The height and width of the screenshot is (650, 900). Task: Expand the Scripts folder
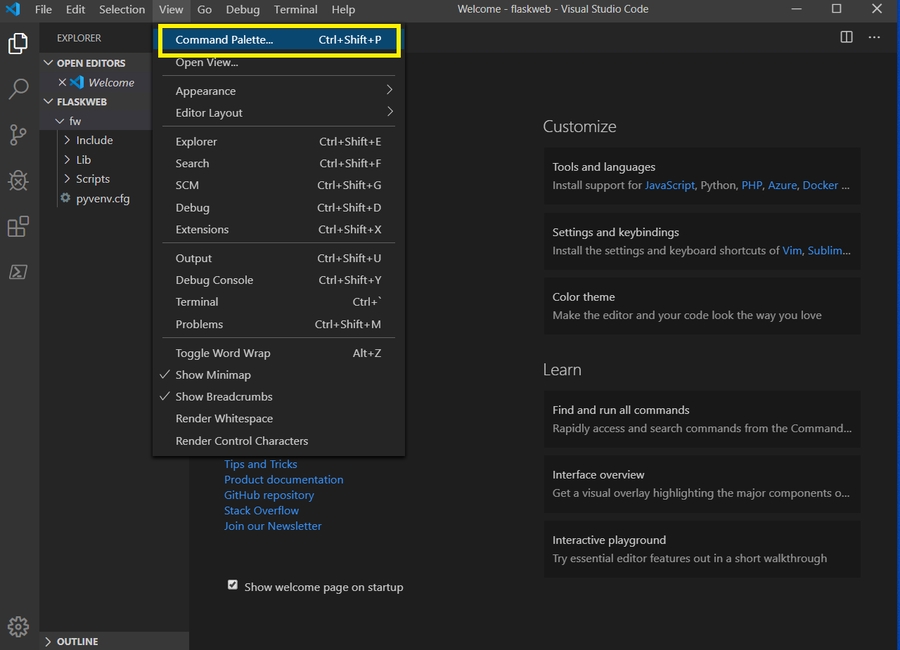[92, 179]
